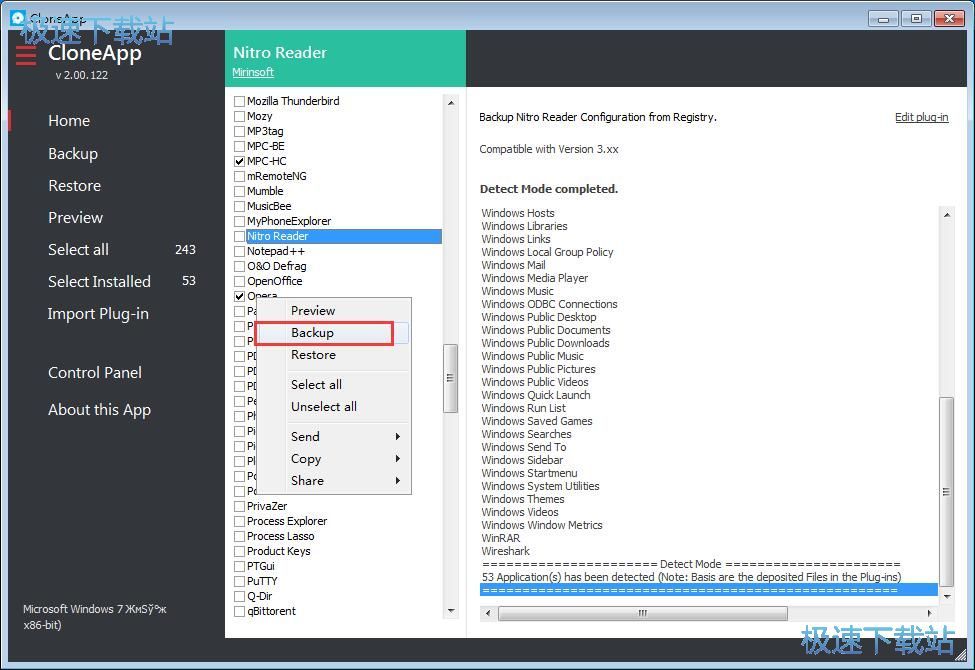Select the PTGui list entry

261,566
